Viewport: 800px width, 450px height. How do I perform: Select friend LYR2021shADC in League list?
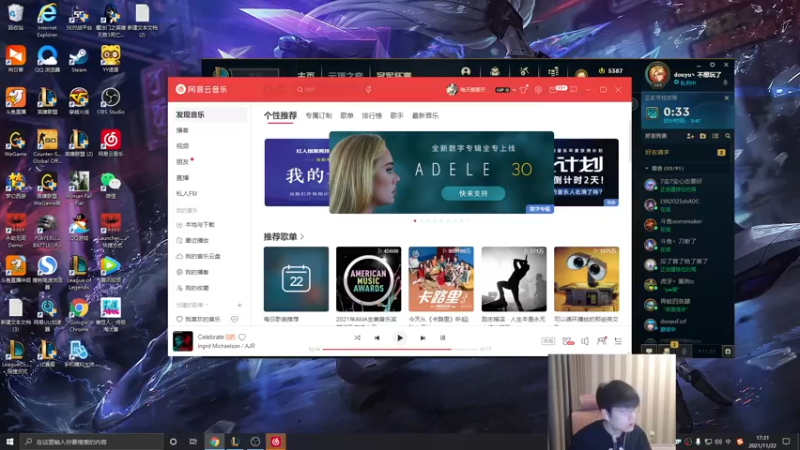click(x=687, y=205)
